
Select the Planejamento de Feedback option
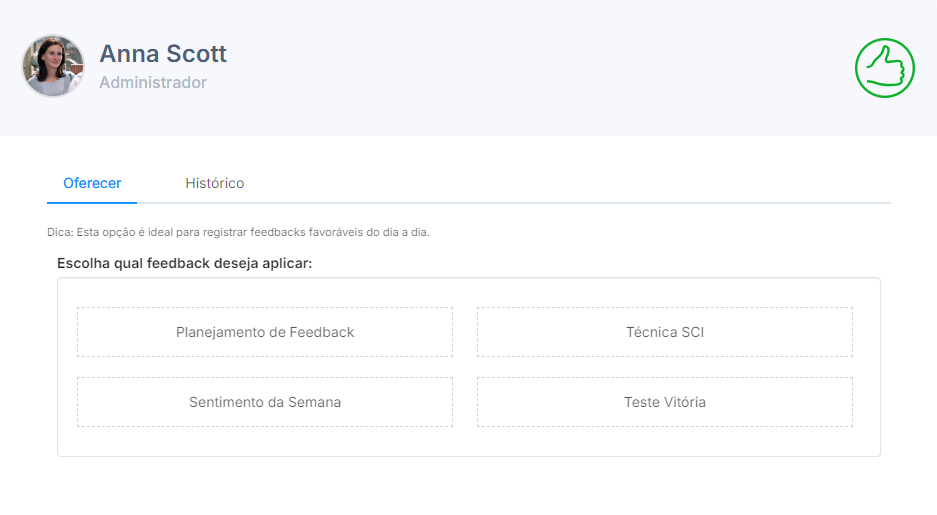265,332
